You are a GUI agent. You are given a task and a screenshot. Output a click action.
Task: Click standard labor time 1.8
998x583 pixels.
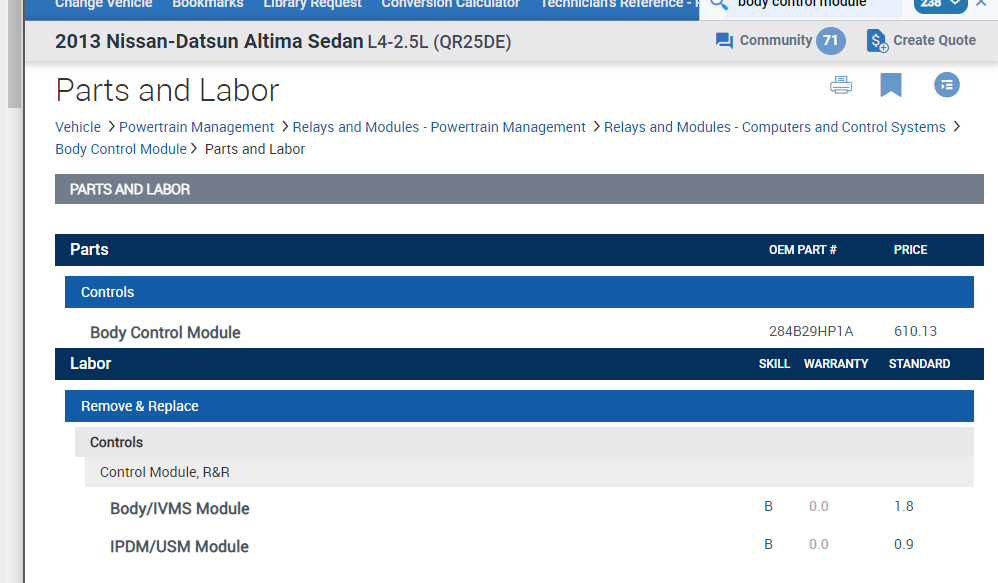click(903, 507)
